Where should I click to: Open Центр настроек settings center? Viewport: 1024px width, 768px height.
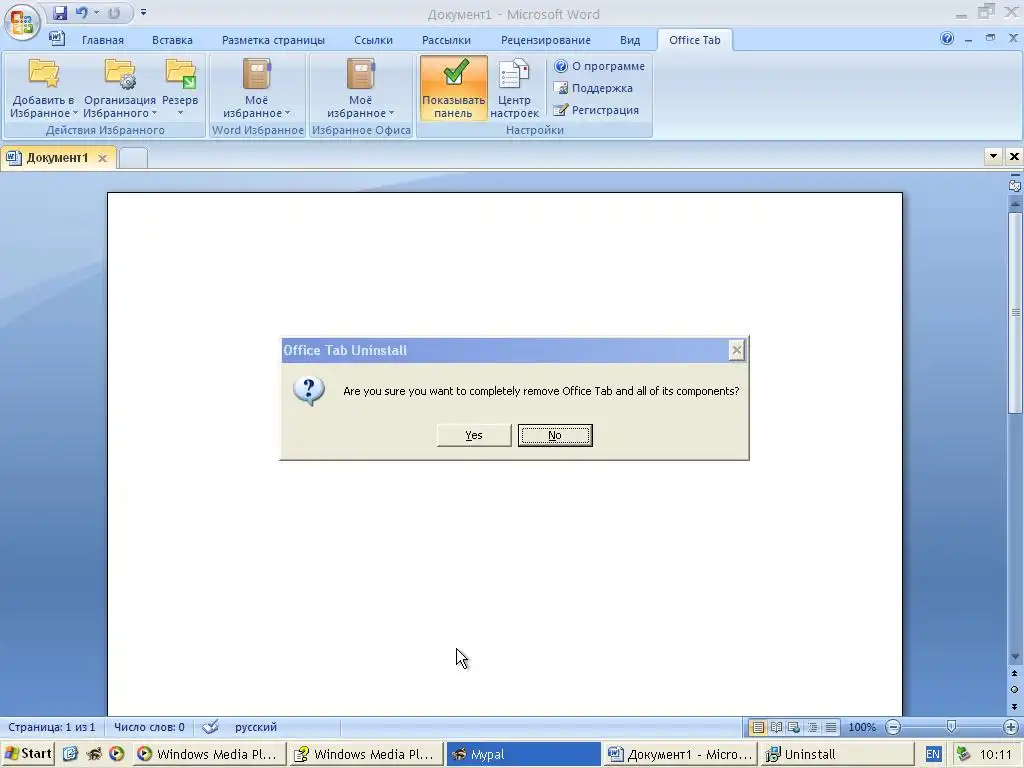(514, 88)
